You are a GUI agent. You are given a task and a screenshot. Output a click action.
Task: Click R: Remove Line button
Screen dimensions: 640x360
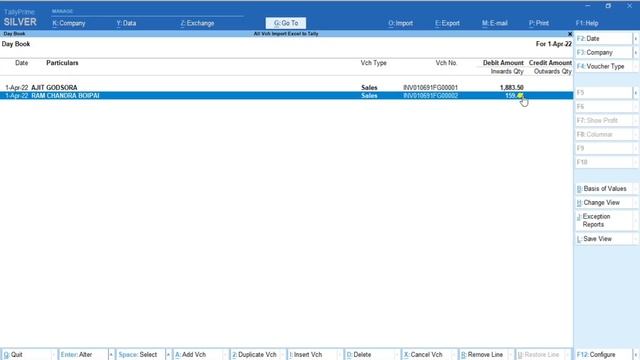[484, 355]
